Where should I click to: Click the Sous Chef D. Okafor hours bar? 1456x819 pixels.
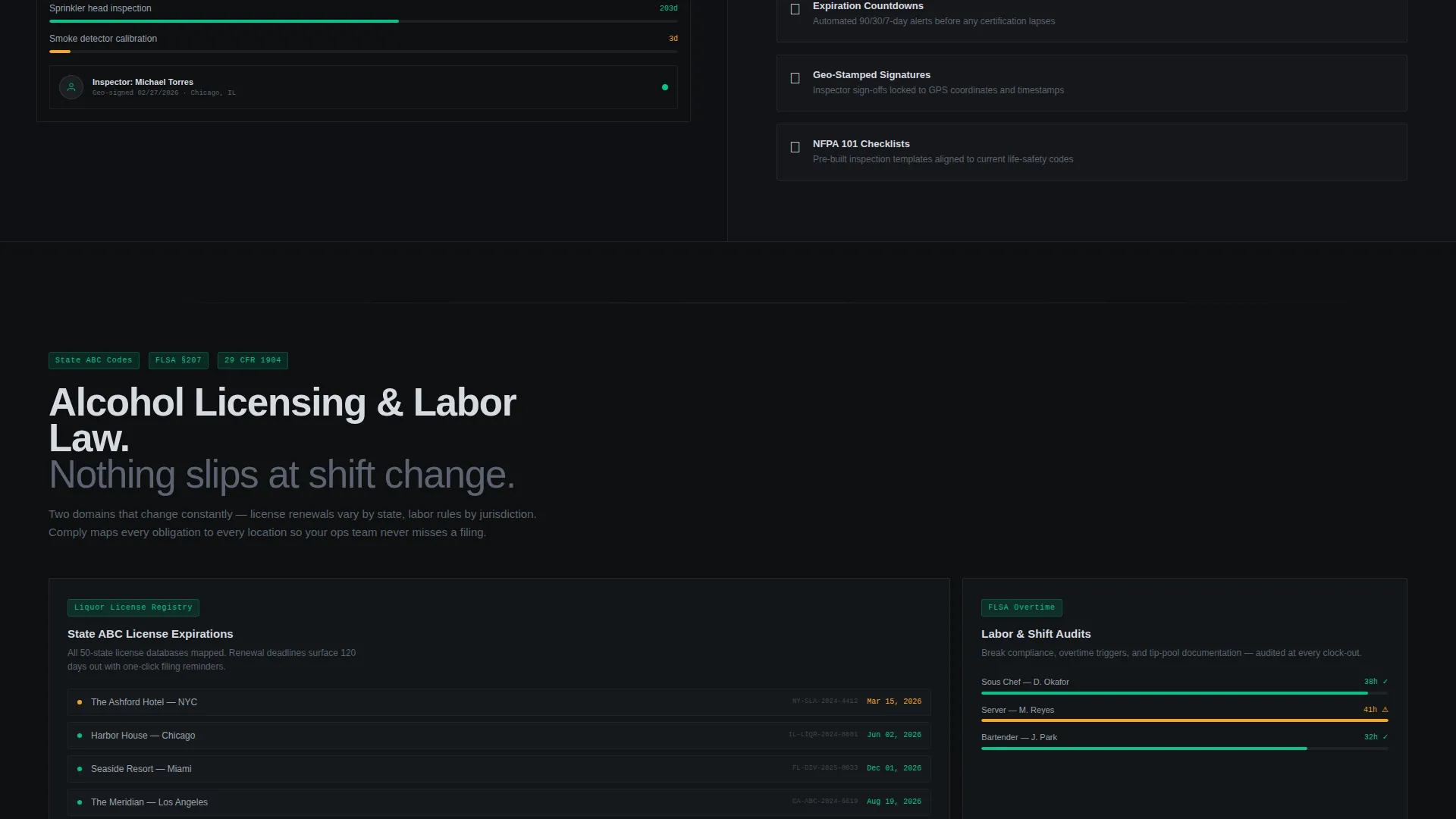[x=1185, y=693]
